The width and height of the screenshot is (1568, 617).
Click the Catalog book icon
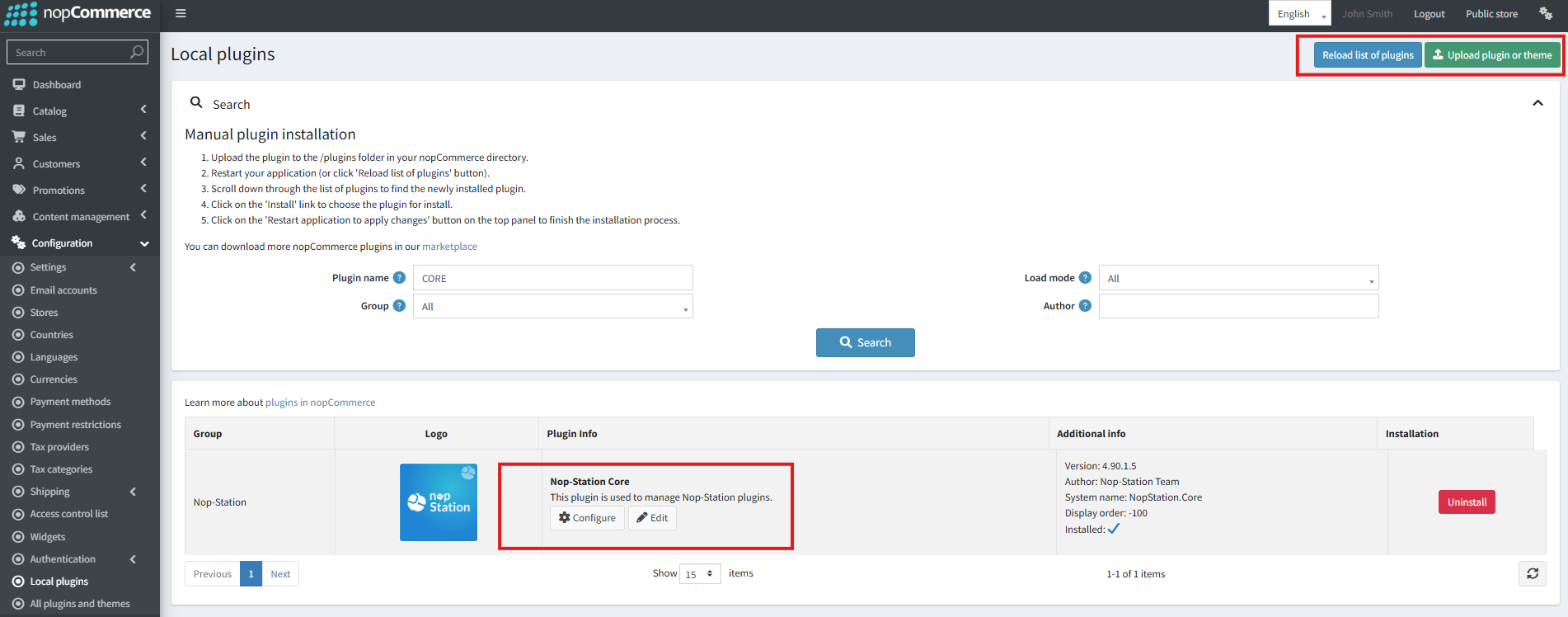click(19, 111)
